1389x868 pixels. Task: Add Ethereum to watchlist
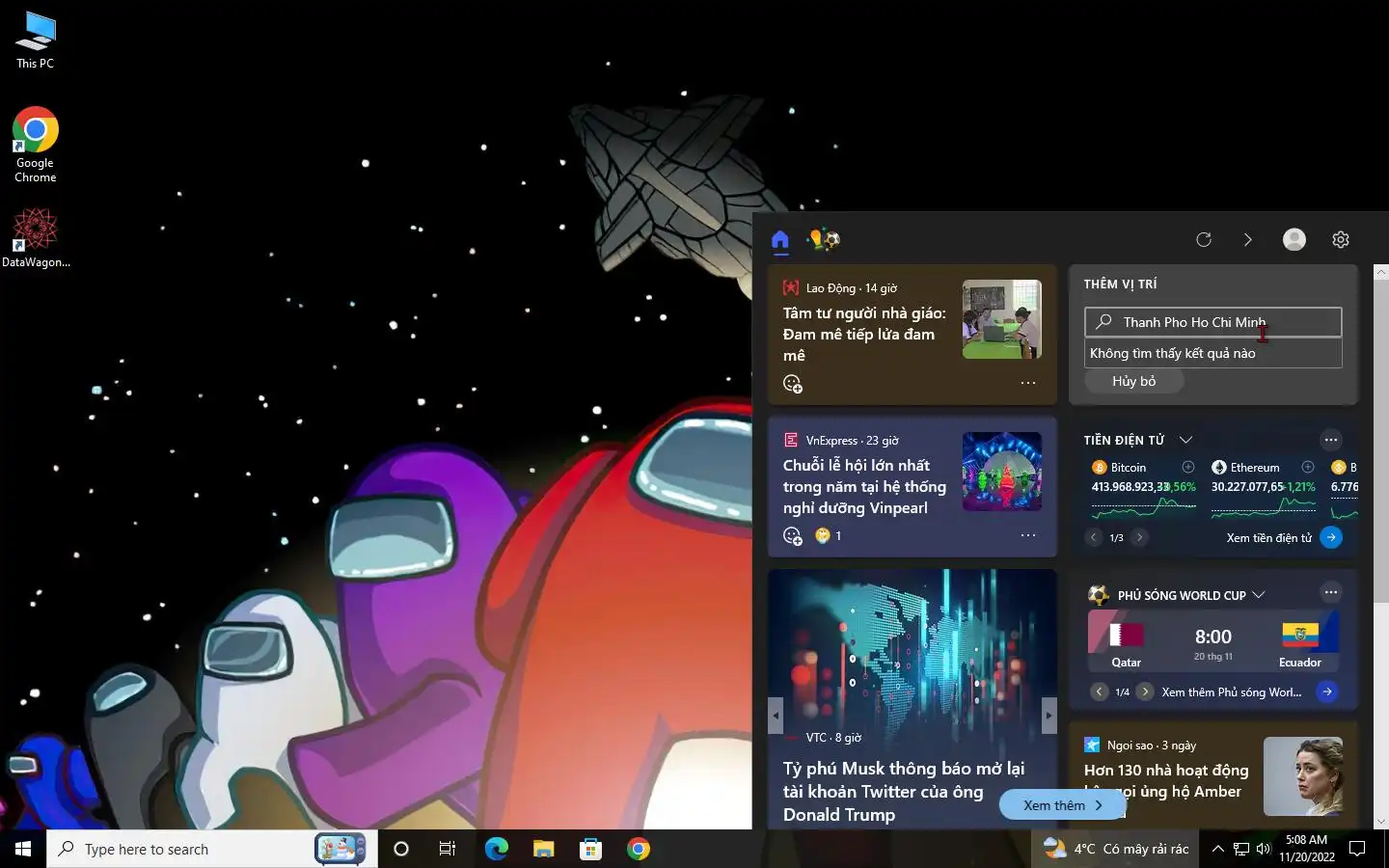[1308, 467]
